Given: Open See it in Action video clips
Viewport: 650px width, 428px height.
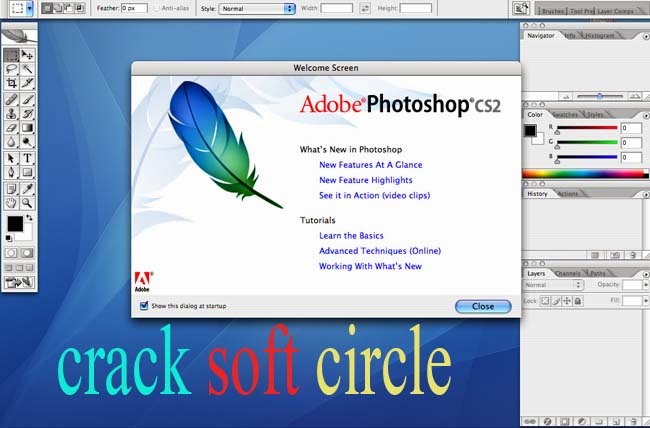Looking at the screenshot, I should [375, 195].
